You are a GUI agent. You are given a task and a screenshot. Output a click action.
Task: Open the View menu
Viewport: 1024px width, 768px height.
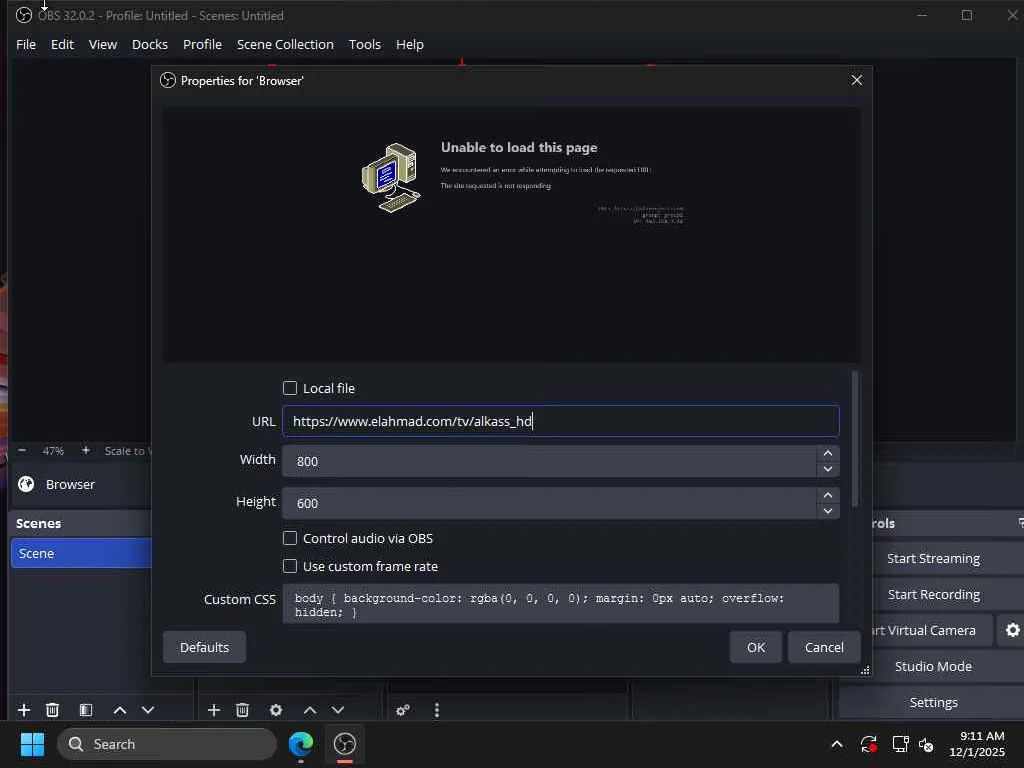(103, 44)
